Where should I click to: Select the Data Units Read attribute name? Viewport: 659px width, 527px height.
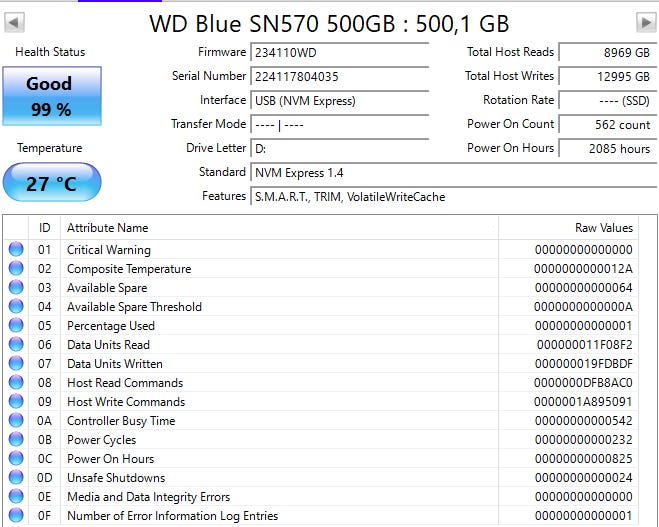(x=108, y=345)
